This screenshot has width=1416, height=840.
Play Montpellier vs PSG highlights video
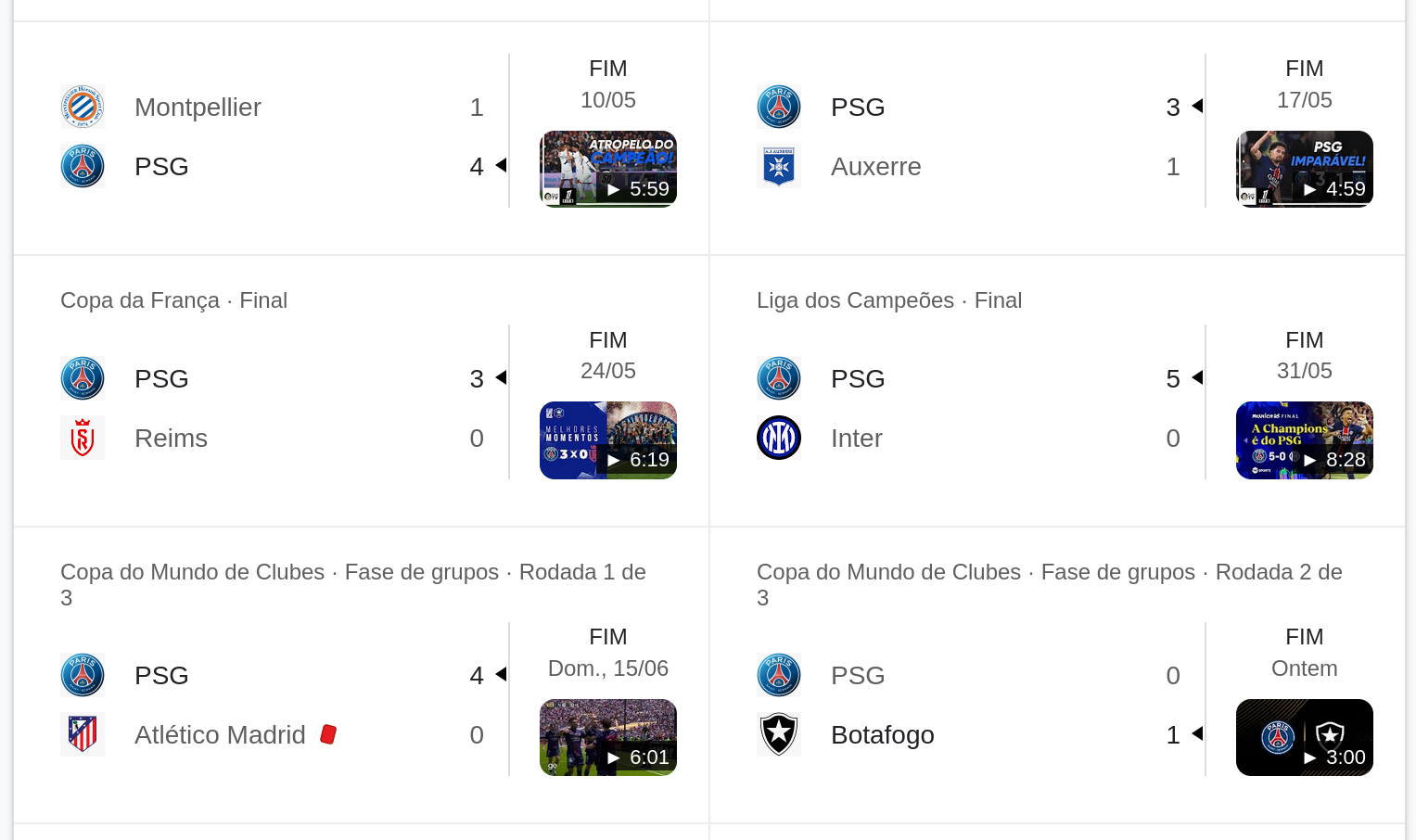coord(608,169)
